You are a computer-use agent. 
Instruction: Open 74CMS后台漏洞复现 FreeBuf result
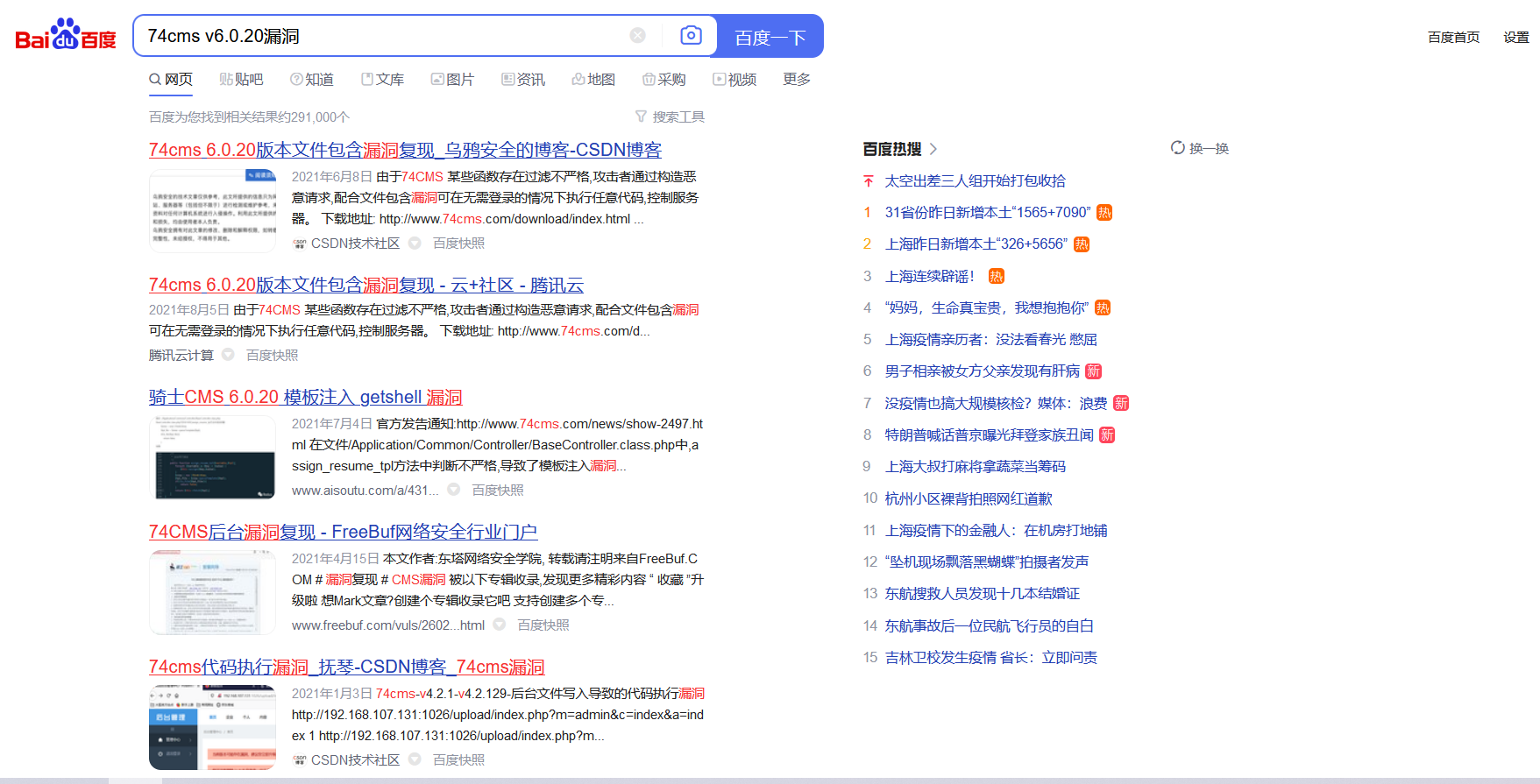[x=343, y=532]
